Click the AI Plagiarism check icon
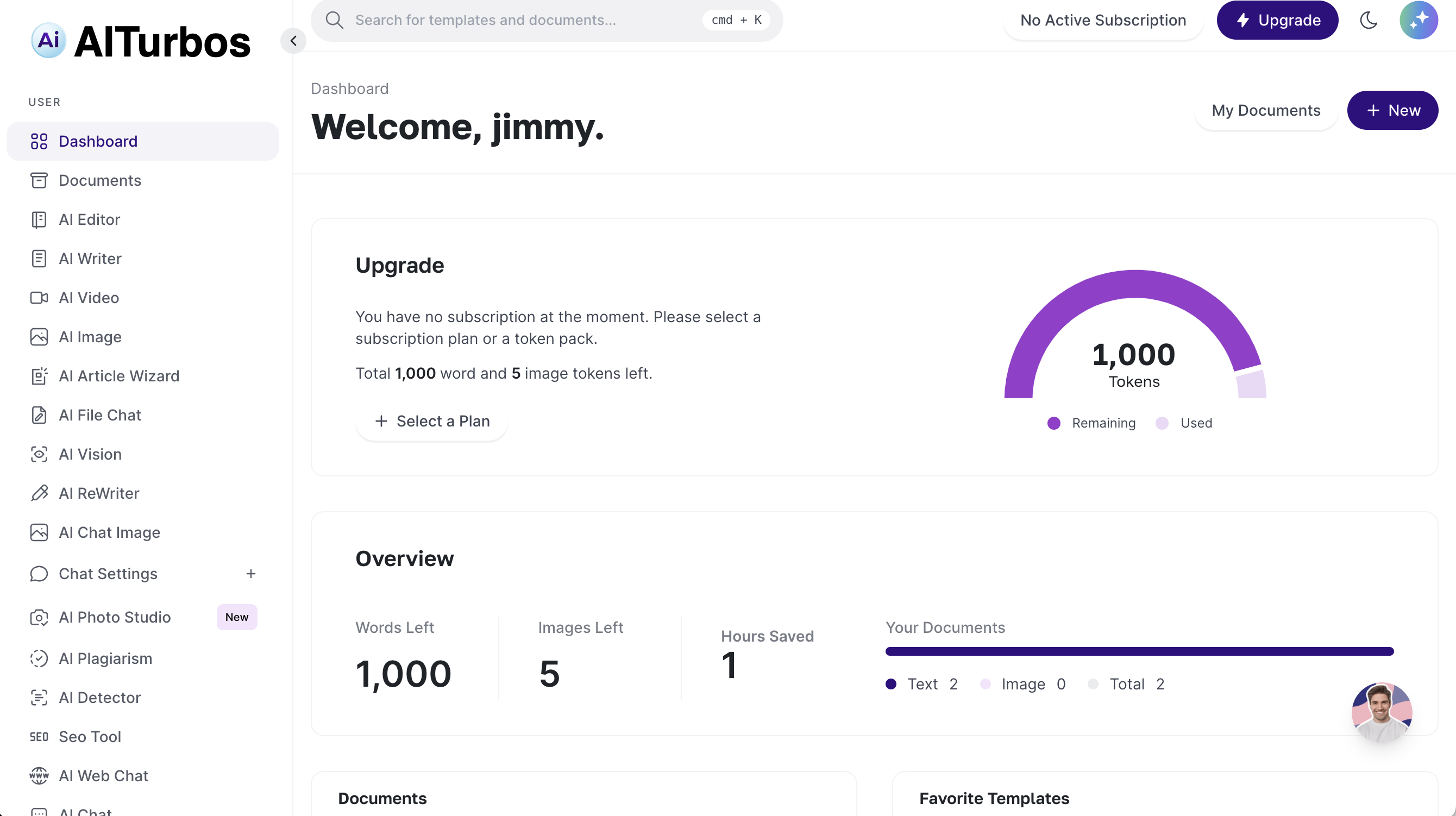The width and height of the screenshot is (1456, 816). click(x=39, y=658)
